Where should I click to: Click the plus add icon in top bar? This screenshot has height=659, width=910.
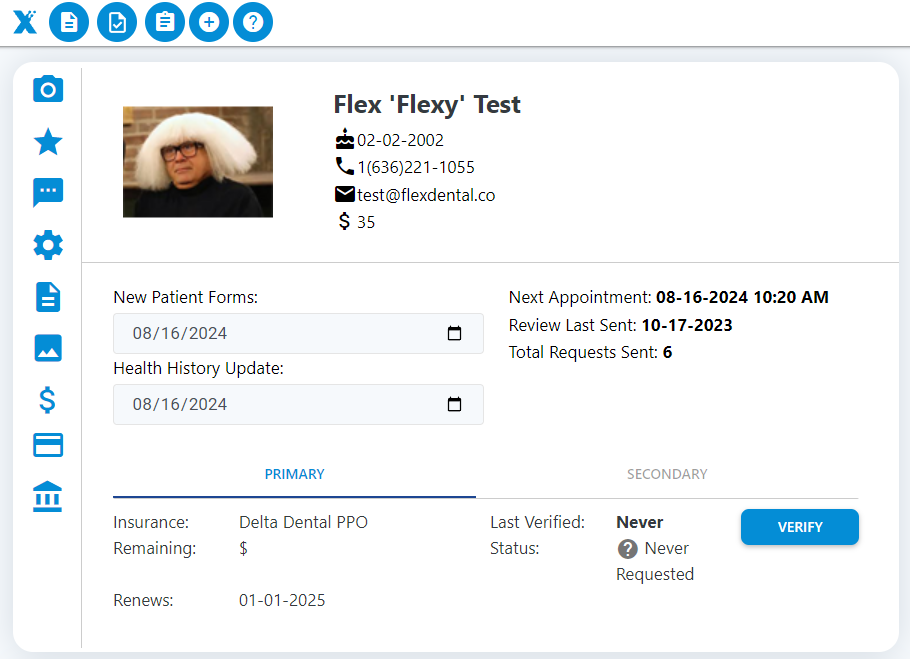209,22
